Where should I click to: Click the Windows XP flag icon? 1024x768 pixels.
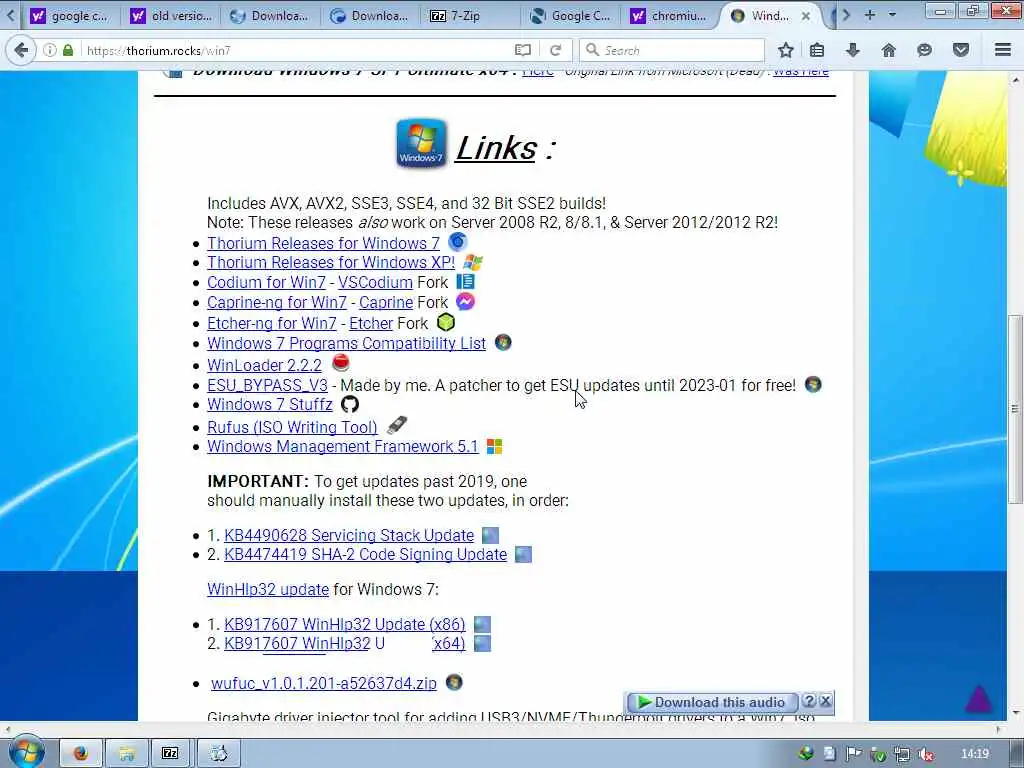coord(472,263)
